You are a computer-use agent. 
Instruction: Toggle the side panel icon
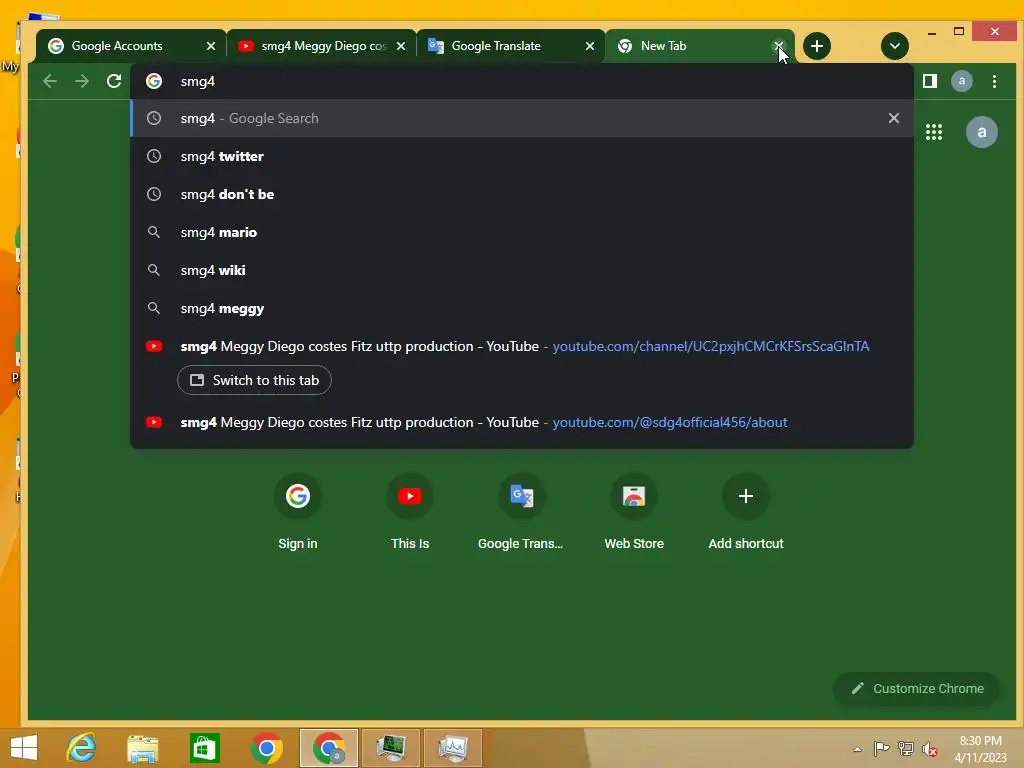tap(929, 81)
